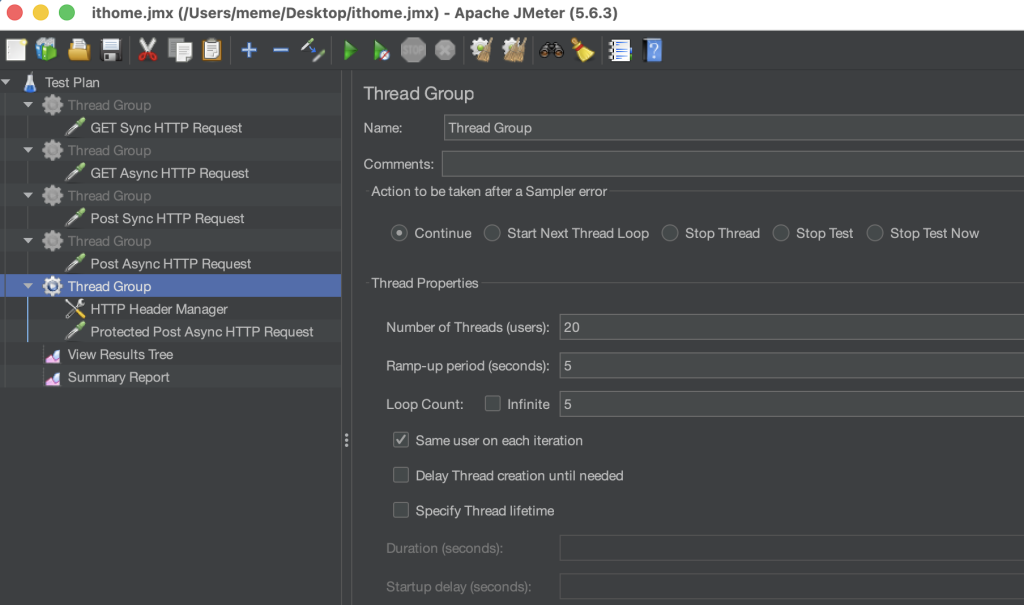Image resolution: width=1024 pixels, height=605 pixels.
Task: Check Specify Thread lifetime box
Action: tap(401, 510)
